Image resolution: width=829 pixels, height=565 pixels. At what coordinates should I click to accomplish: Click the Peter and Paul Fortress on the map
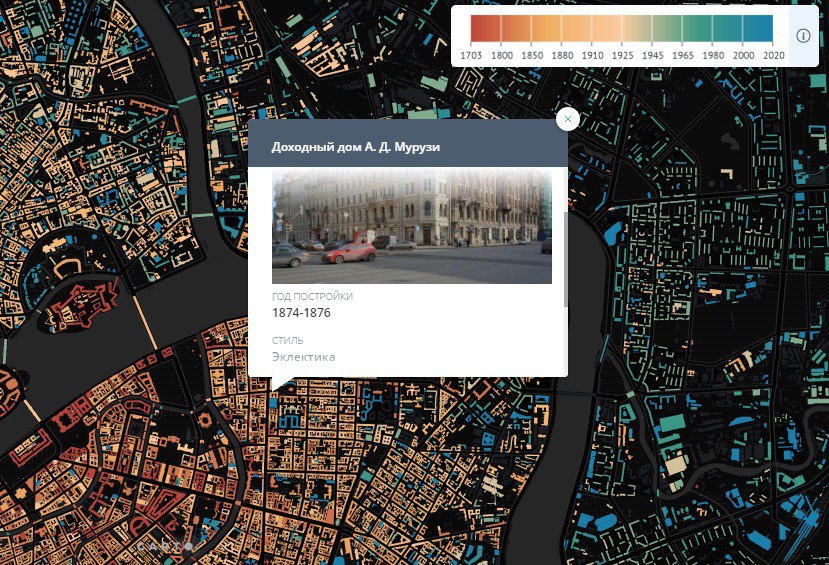click(82, 307)
